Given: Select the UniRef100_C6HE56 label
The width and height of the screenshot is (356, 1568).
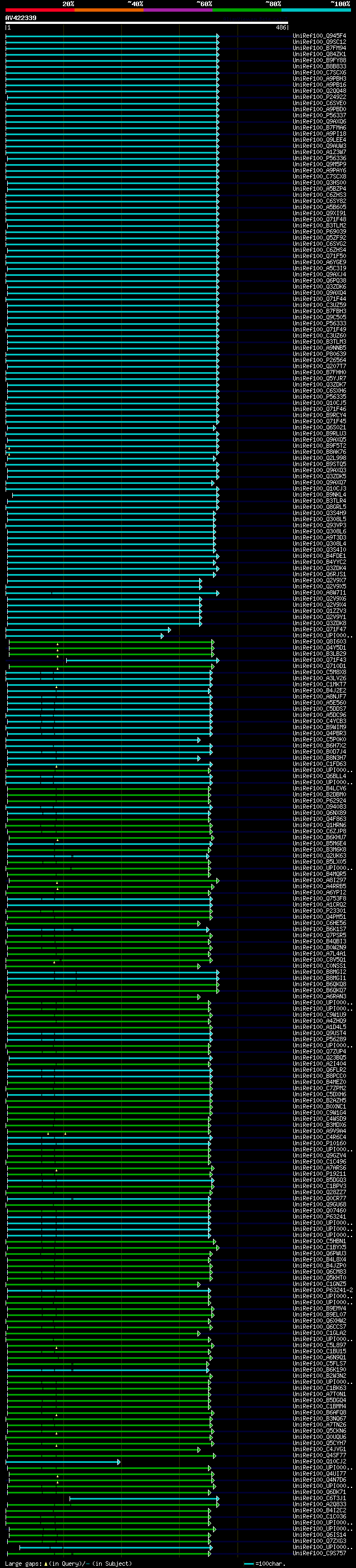Looking at the screenshot, I should [319, 923].
